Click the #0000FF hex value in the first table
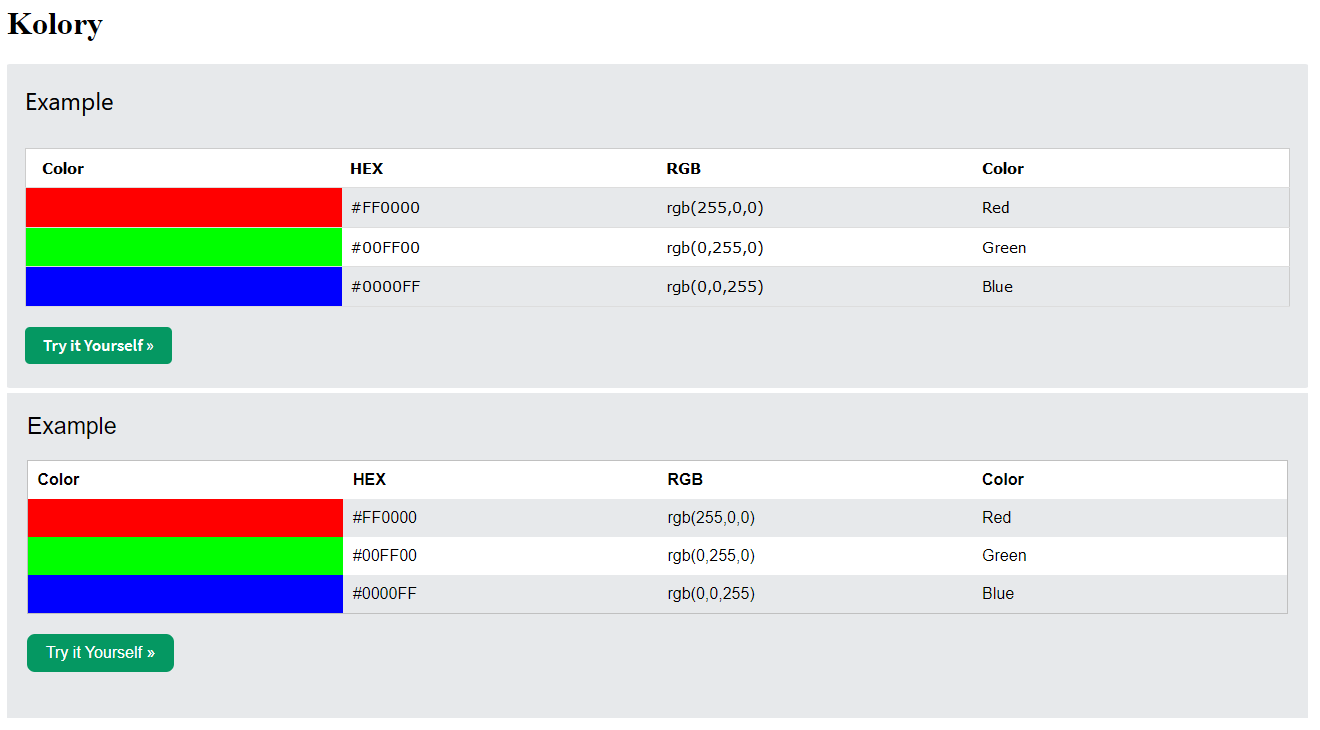Screen dimensions: 1320x730 pyautogui.click(x=385, y=287)
